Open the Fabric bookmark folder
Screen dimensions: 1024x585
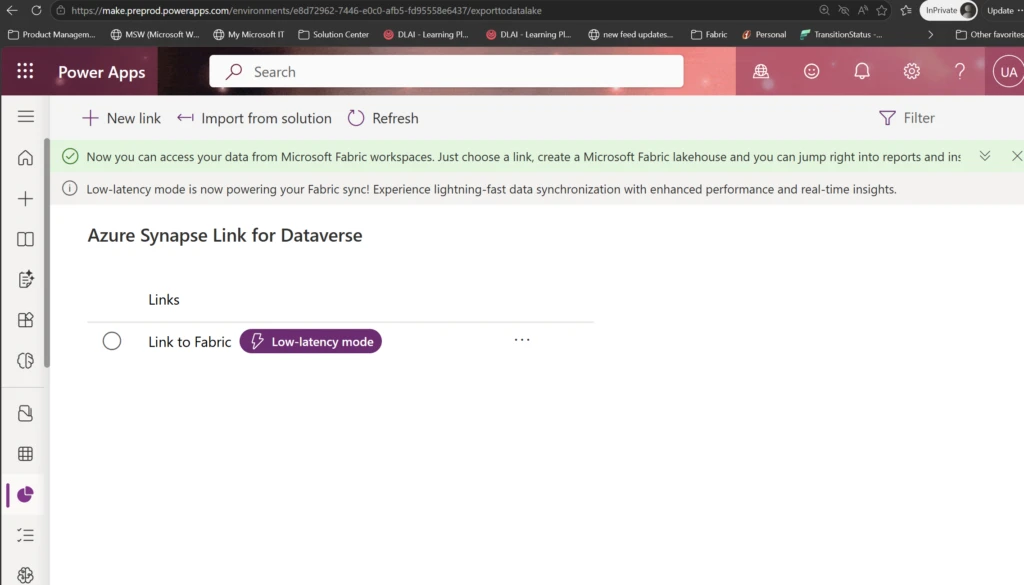click(x=709, y=35)
